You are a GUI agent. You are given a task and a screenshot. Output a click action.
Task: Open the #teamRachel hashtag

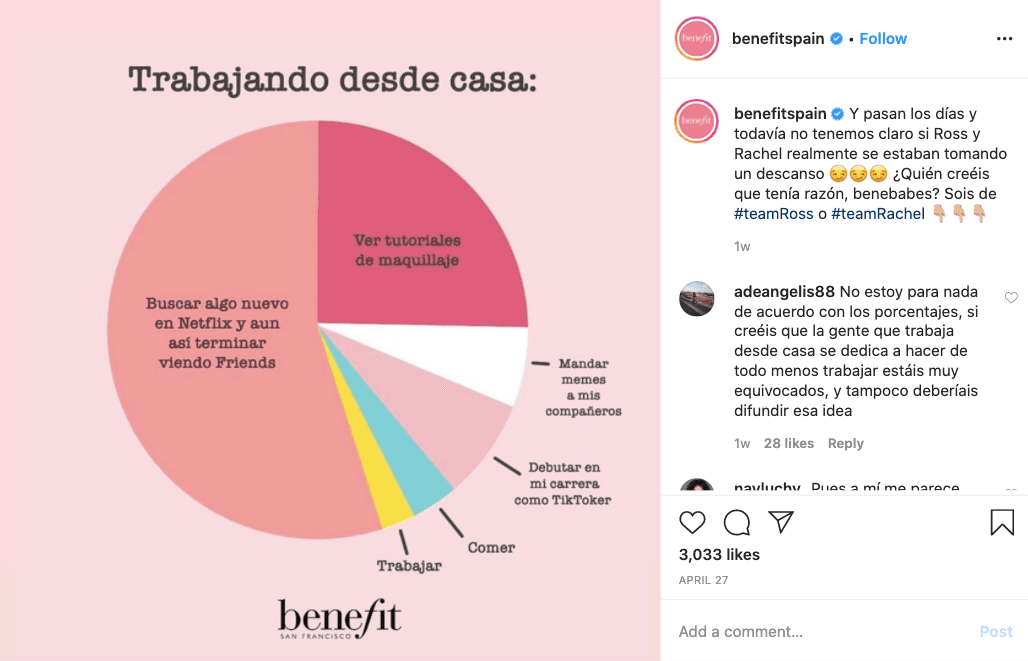click(878, 214)
